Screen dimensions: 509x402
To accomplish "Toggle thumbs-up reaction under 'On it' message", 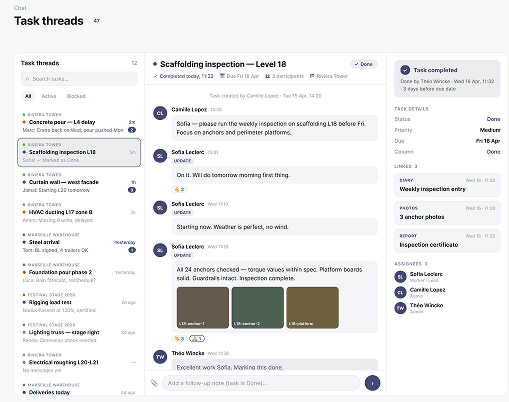I will click(x=179, y=189).
